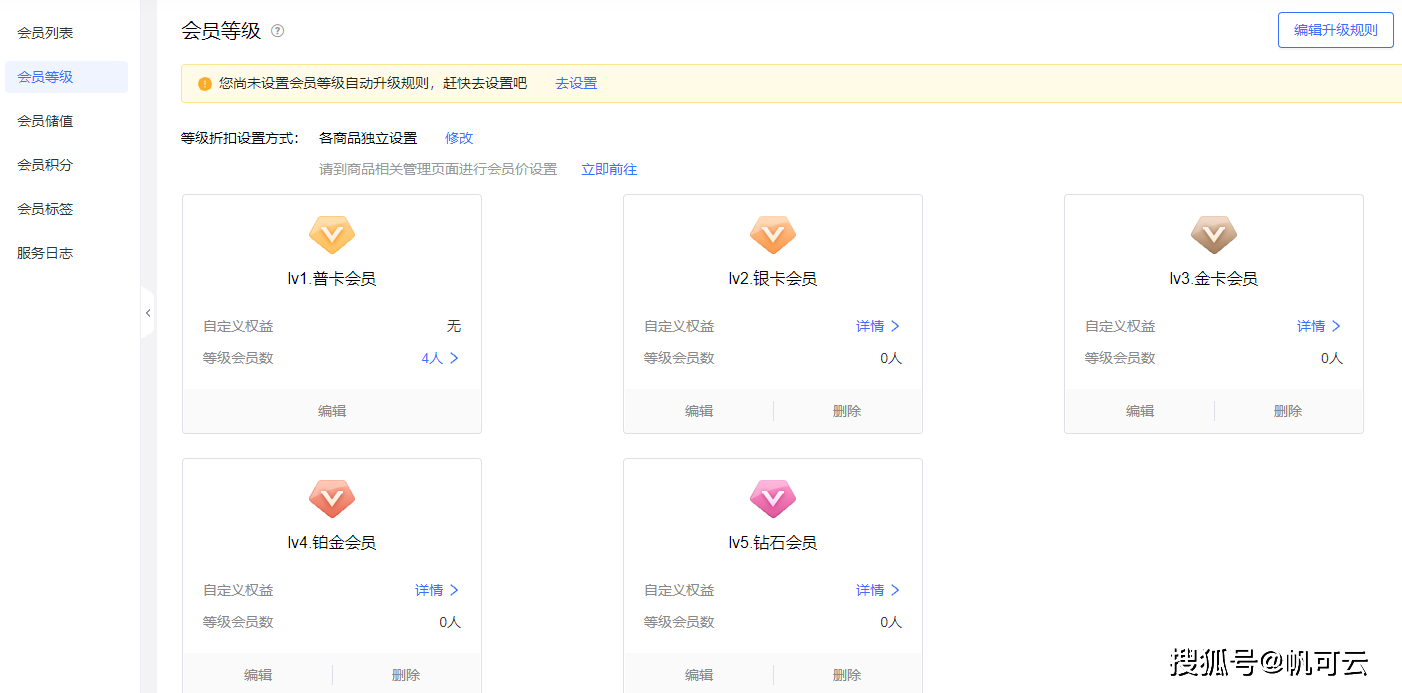Click the 编辑升级规则 button
1402x693 pixels.
pyautogui.click(x=1335, y=30)
